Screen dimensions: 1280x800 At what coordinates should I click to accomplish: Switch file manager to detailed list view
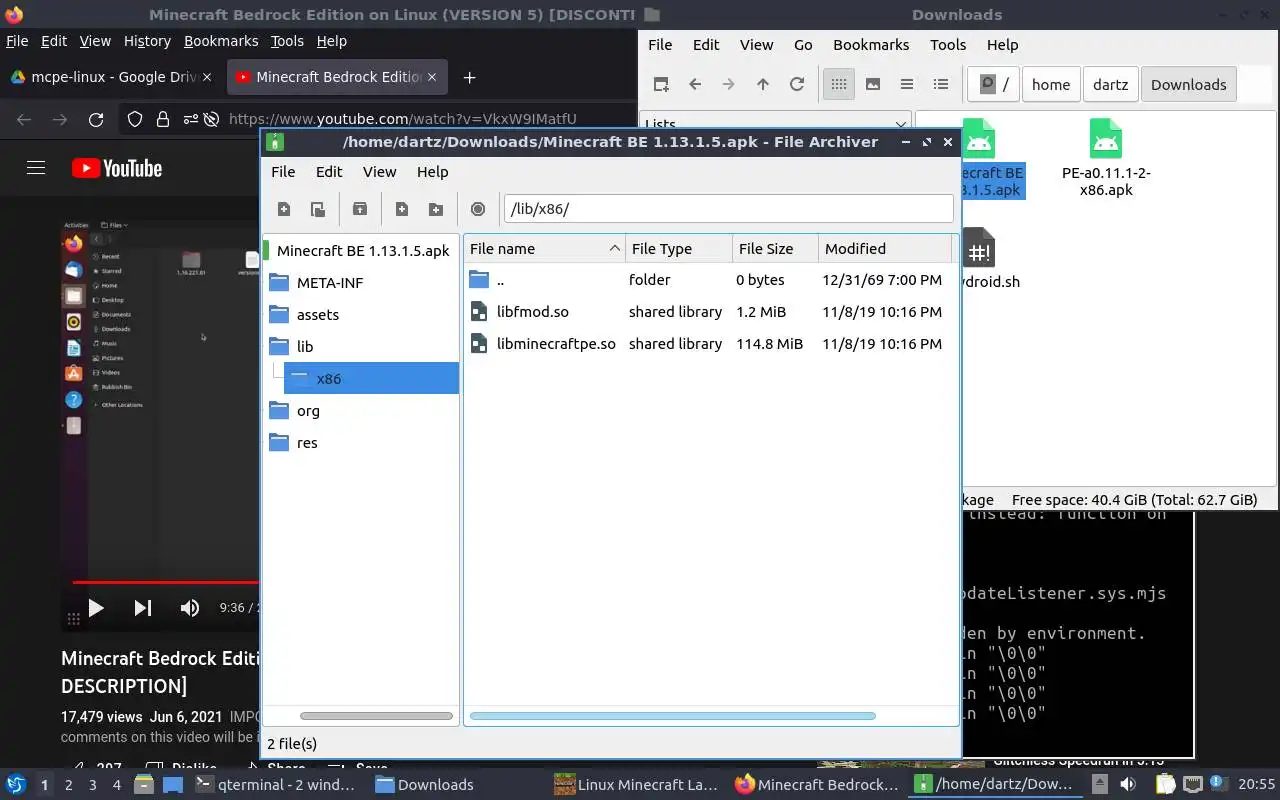tap(941, 85)
